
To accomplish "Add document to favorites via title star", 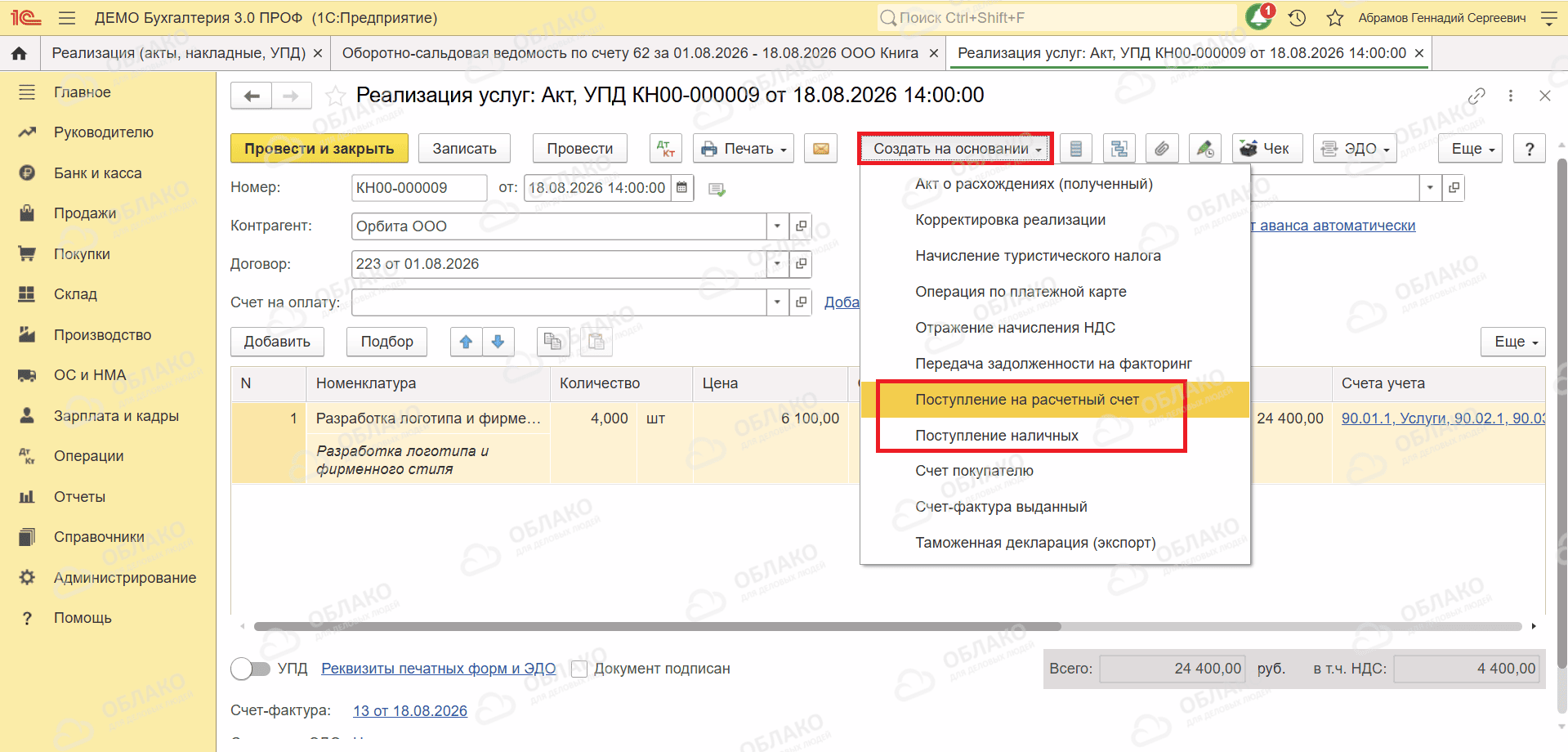I will (x=335, y=96).
